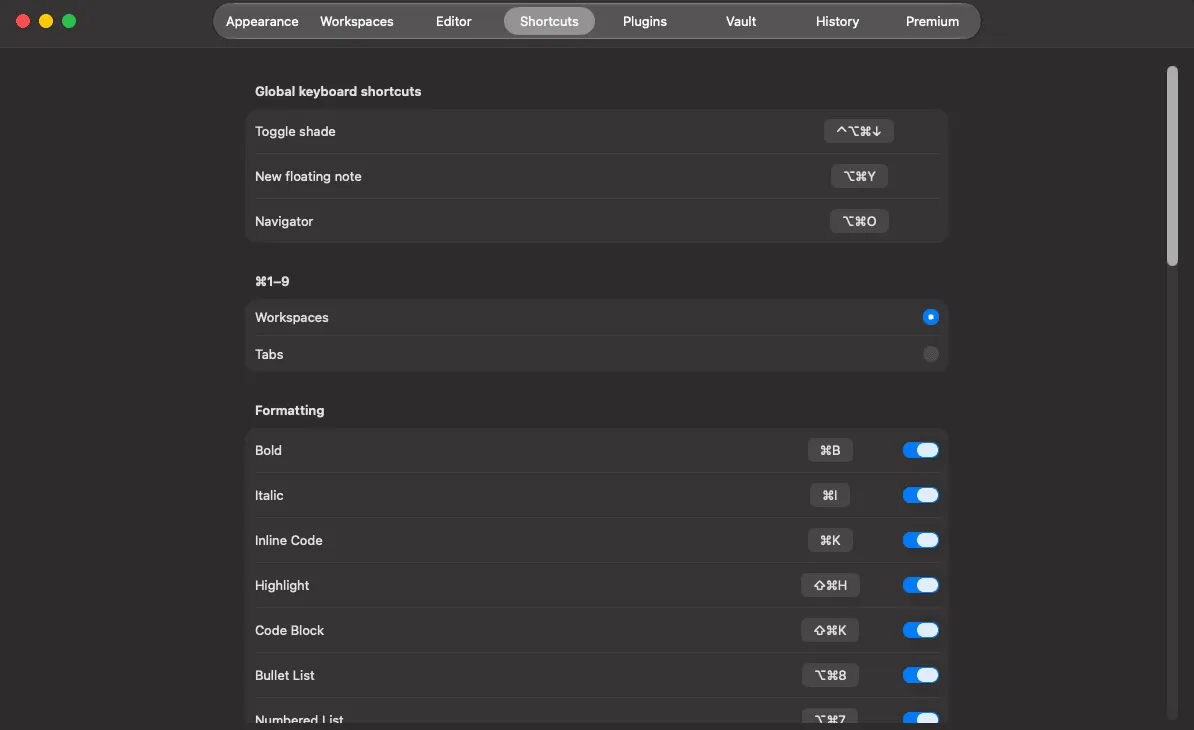The height and width of the screenshot is (730, 1194).
Task: Click the Global keyboard shortcuts heading
Action: click(x=337, y=91)
